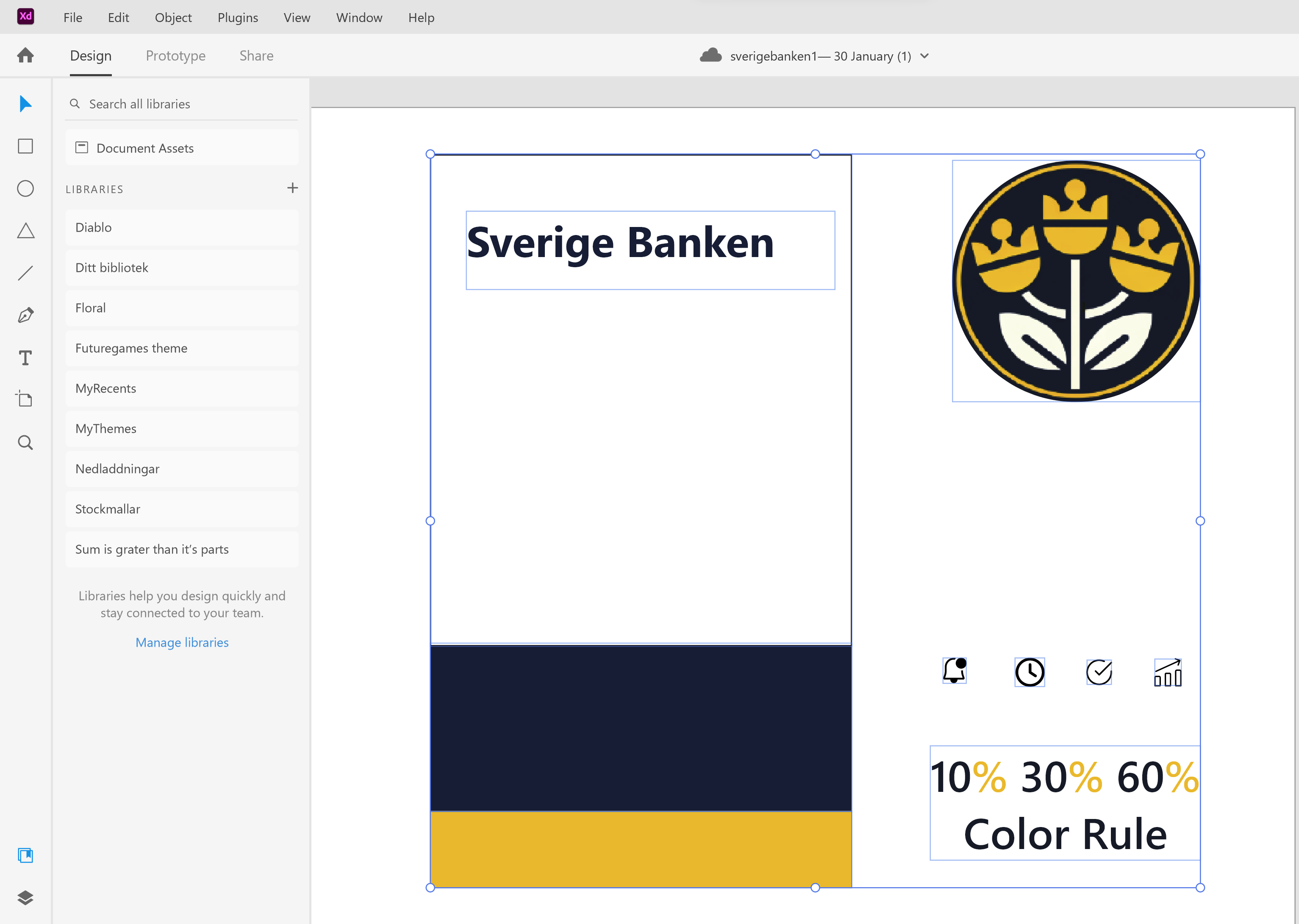Open the Libraries panel icon

[x=25, y=855]
